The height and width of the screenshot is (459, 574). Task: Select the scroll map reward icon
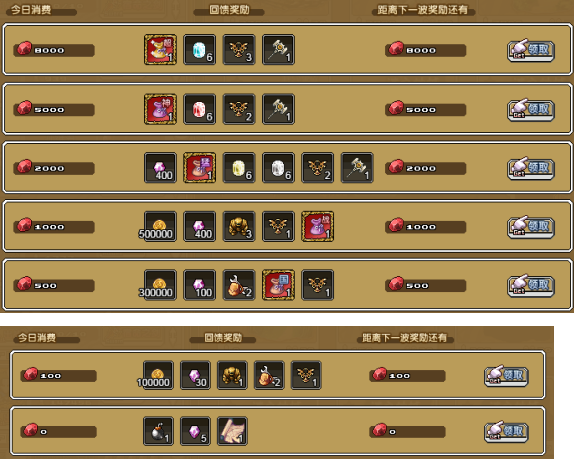click(x=232, y=431)
